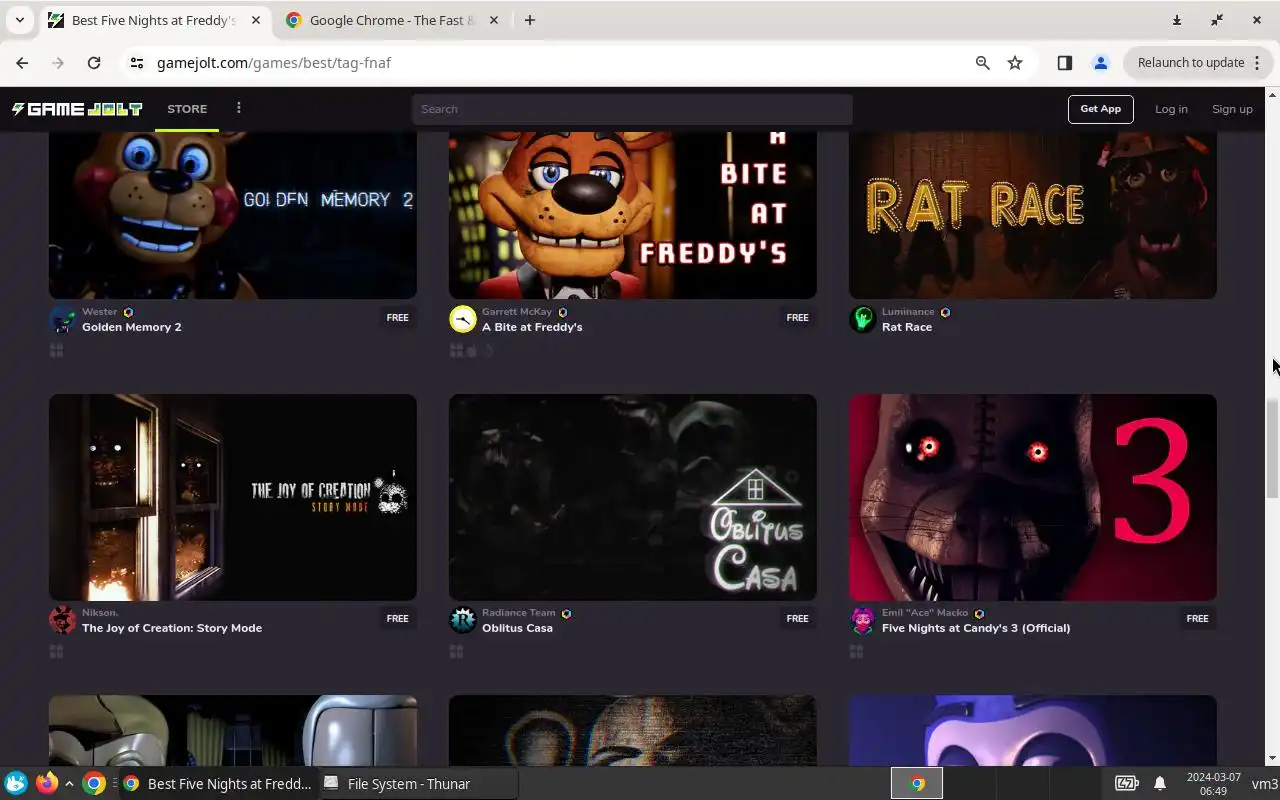1280x800 pixels.
Task: Bookmark this page with the star
Action: (x=1015, y=62)
